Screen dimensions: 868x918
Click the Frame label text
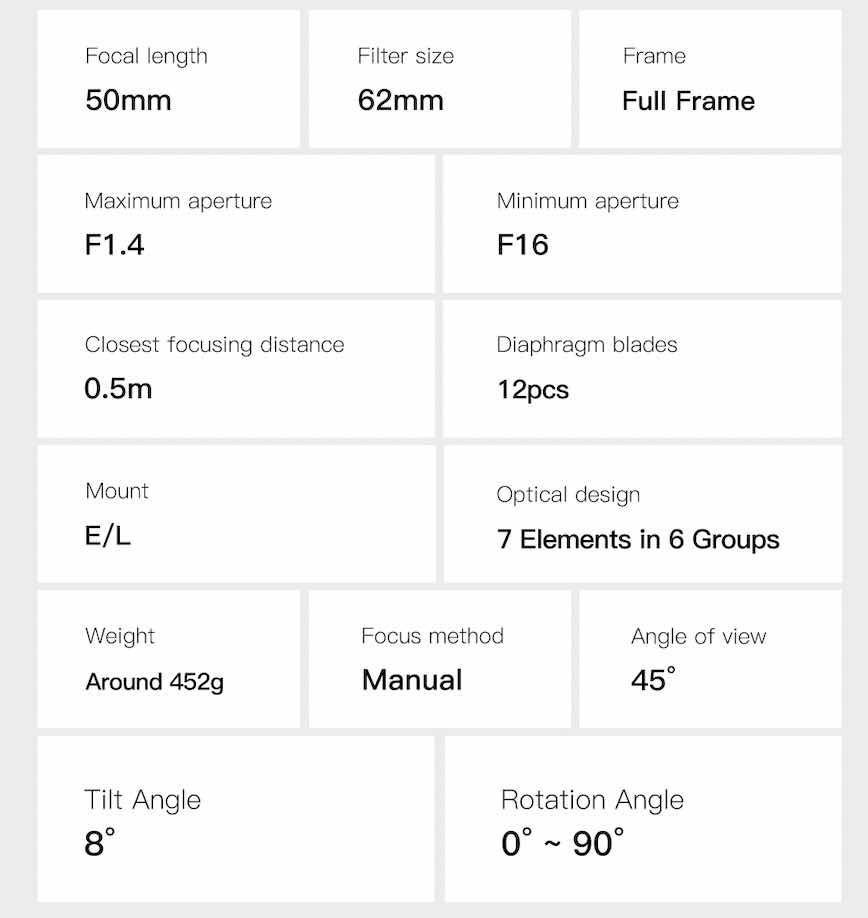[x=654, y=56]
